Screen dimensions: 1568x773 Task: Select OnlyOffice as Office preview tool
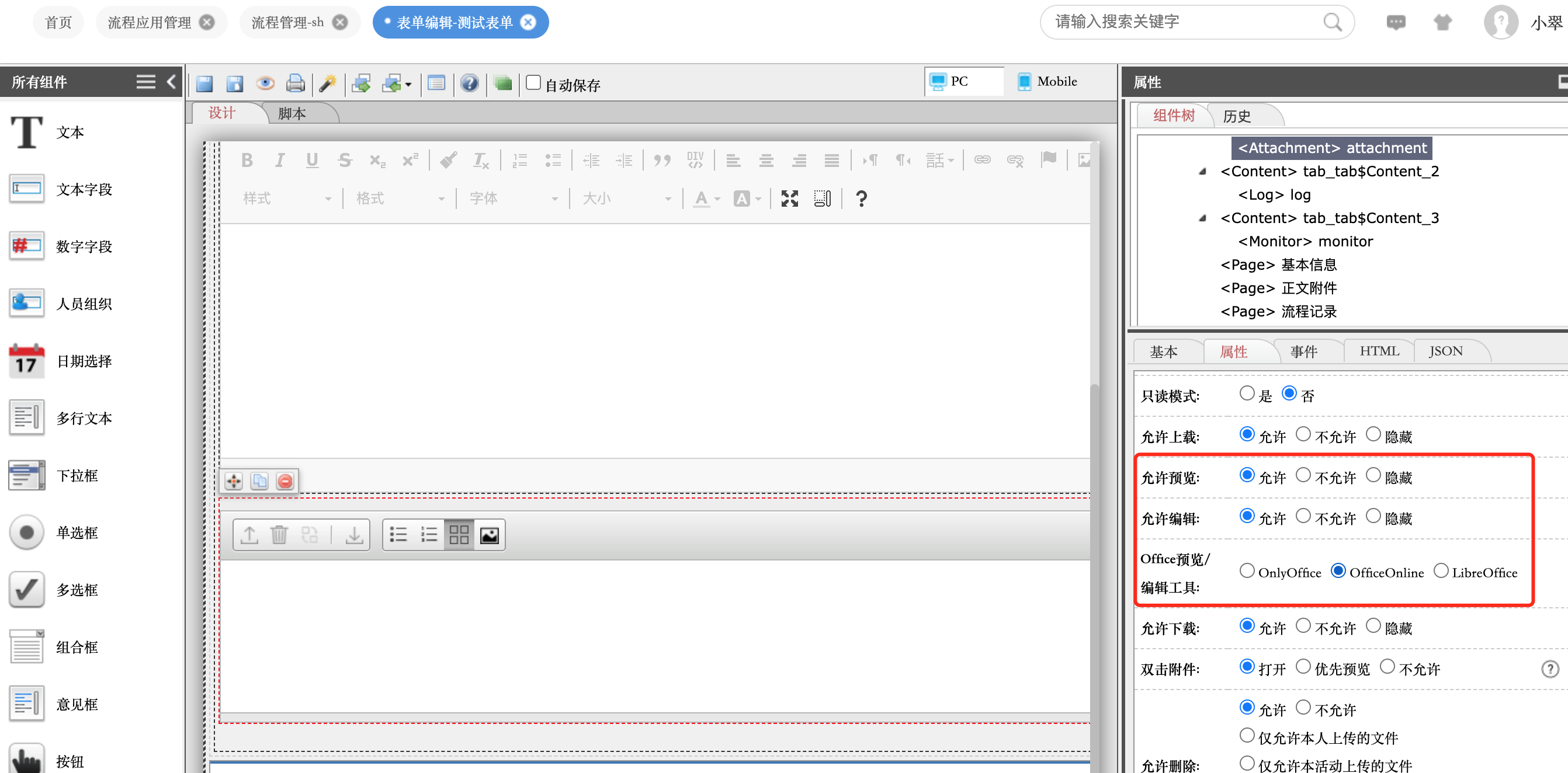tap(1247, 571)
